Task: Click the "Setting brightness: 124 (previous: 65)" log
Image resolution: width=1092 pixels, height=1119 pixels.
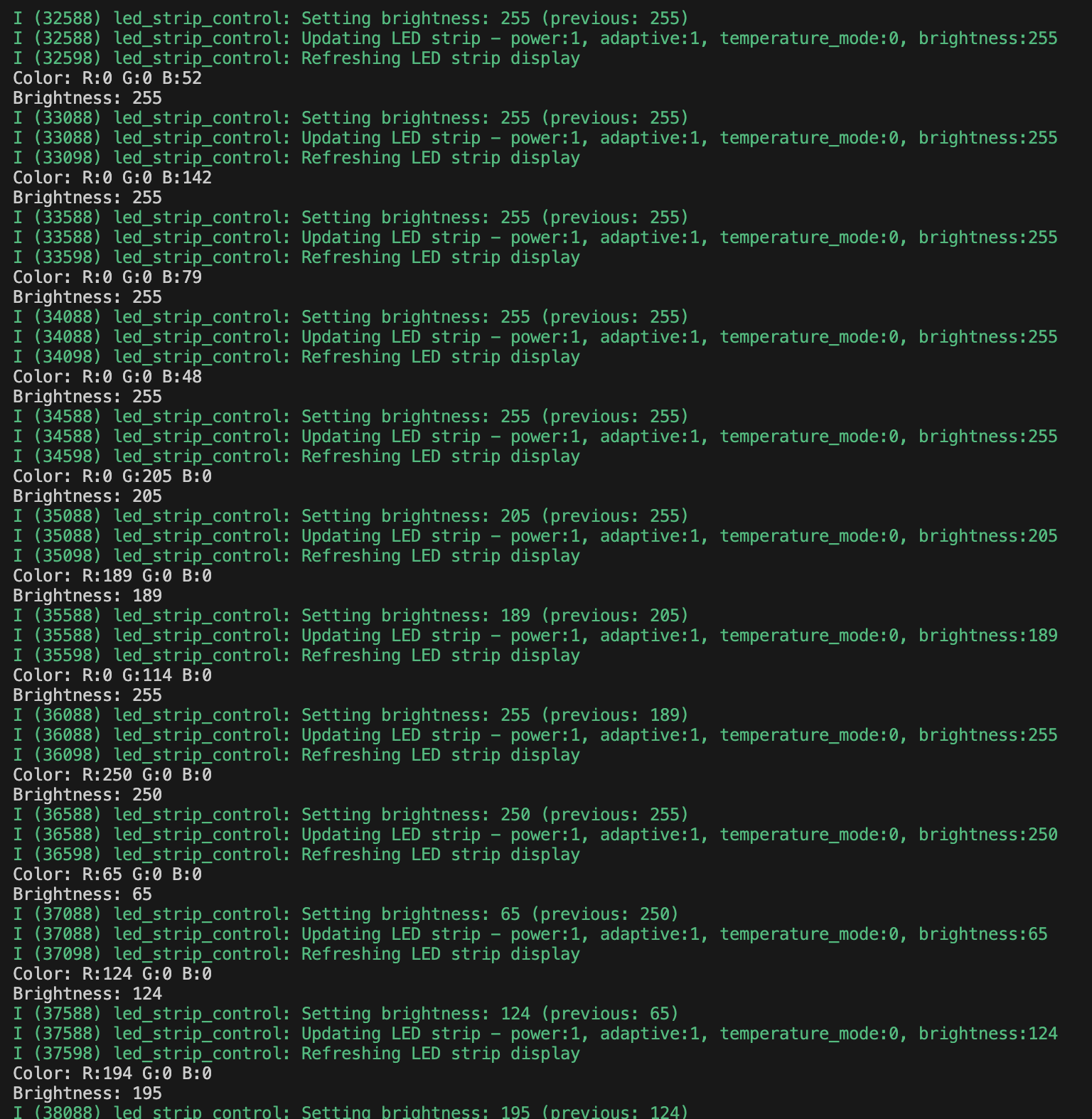Action: coord(489,1014)
